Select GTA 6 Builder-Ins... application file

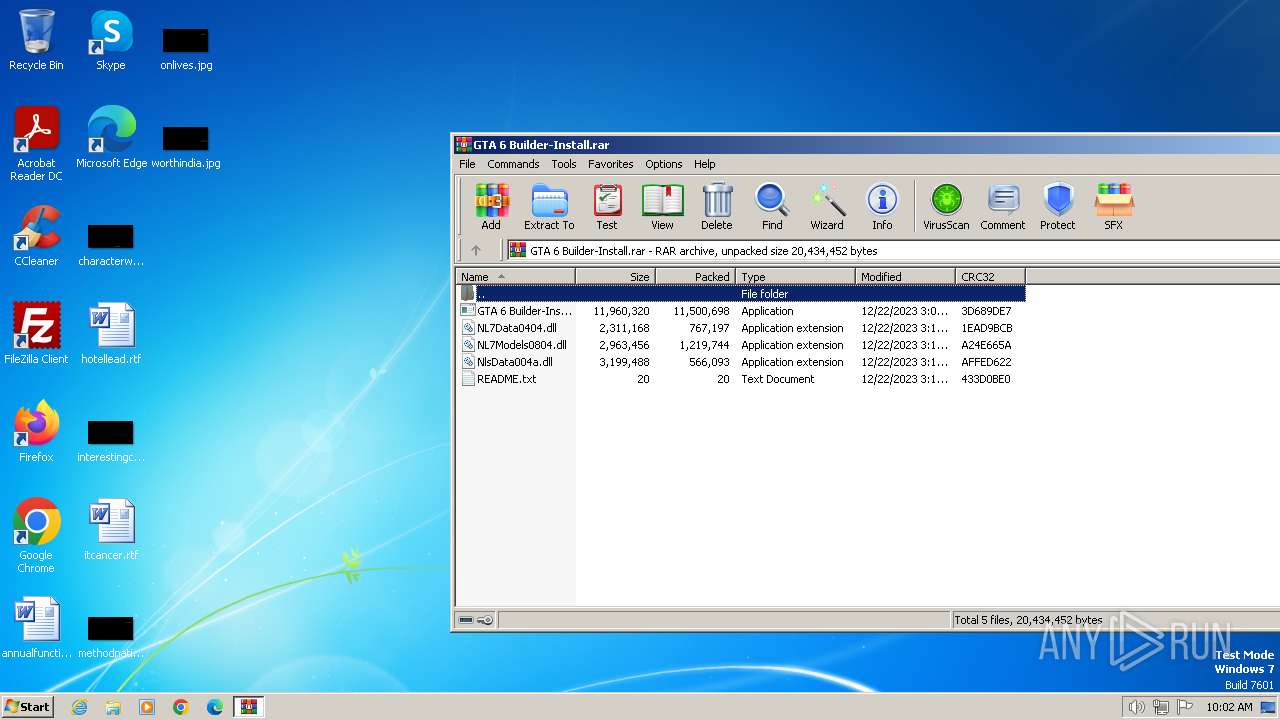click(x=741, y=311)
